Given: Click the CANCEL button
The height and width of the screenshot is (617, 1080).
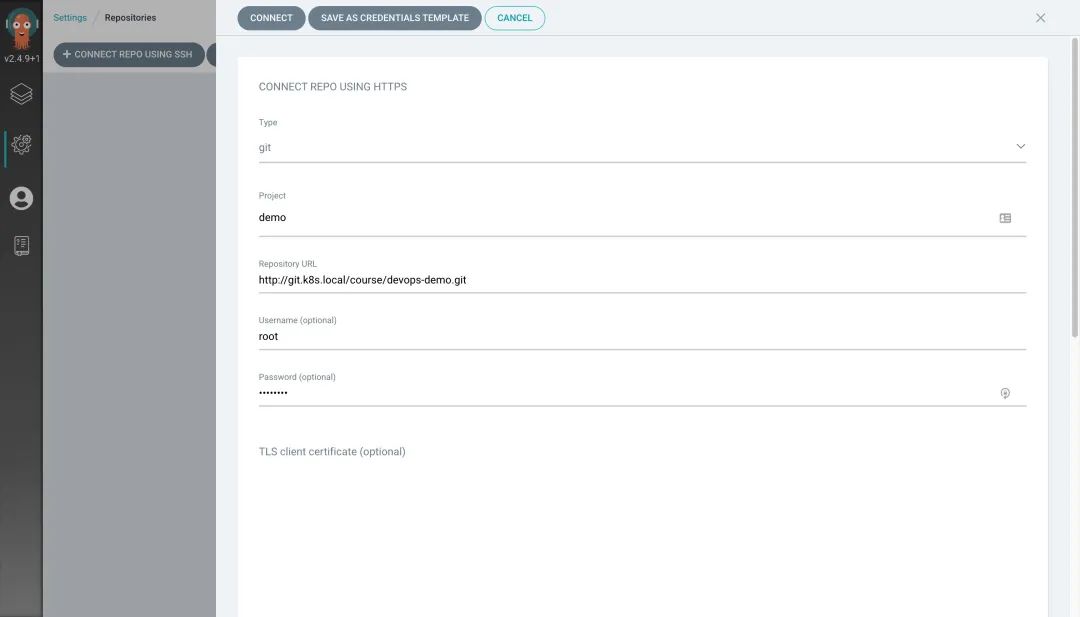Looking at the screenshot, I should pos(515,18).
